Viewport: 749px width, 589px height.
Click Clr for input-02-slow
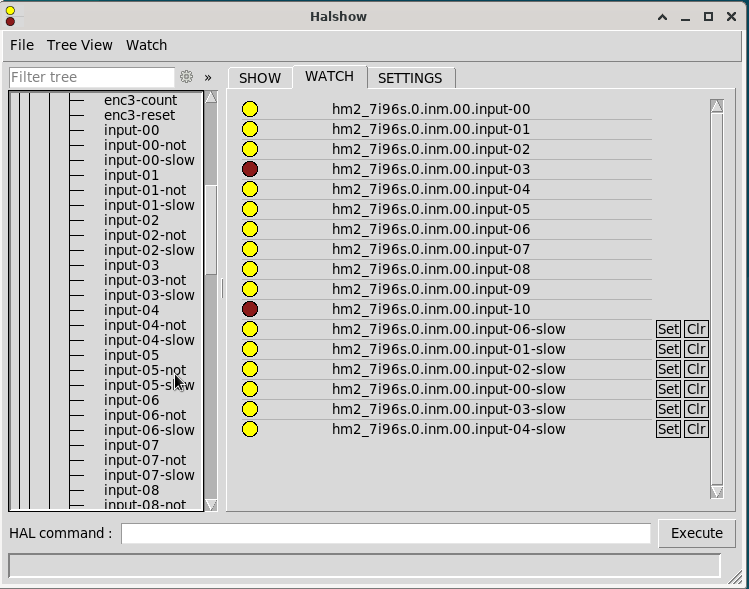pyautogui.click(x=696, y=369)
